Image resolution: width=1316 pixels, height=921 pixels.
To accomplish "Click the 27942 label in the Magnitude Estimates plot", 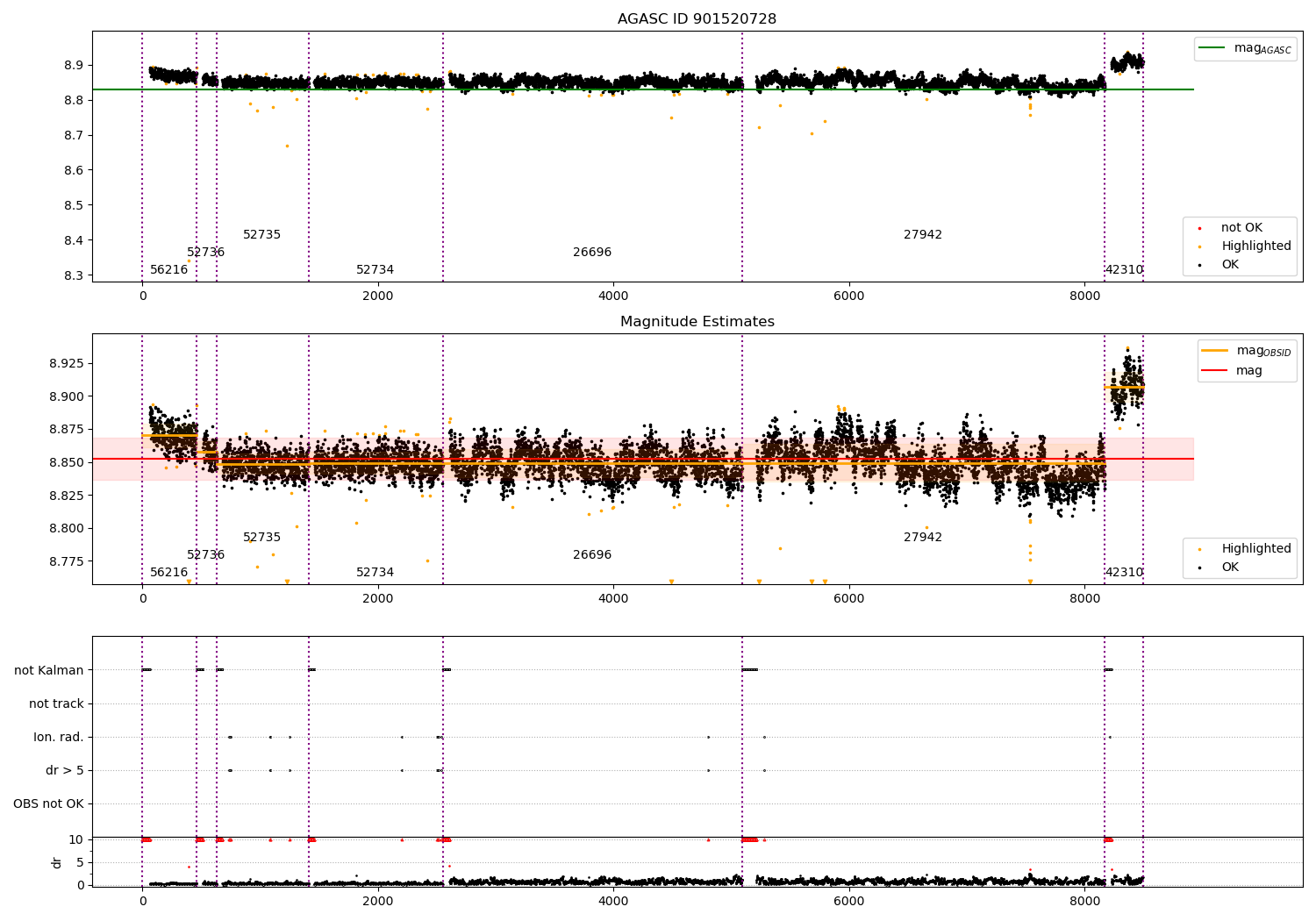I will 923,538.
